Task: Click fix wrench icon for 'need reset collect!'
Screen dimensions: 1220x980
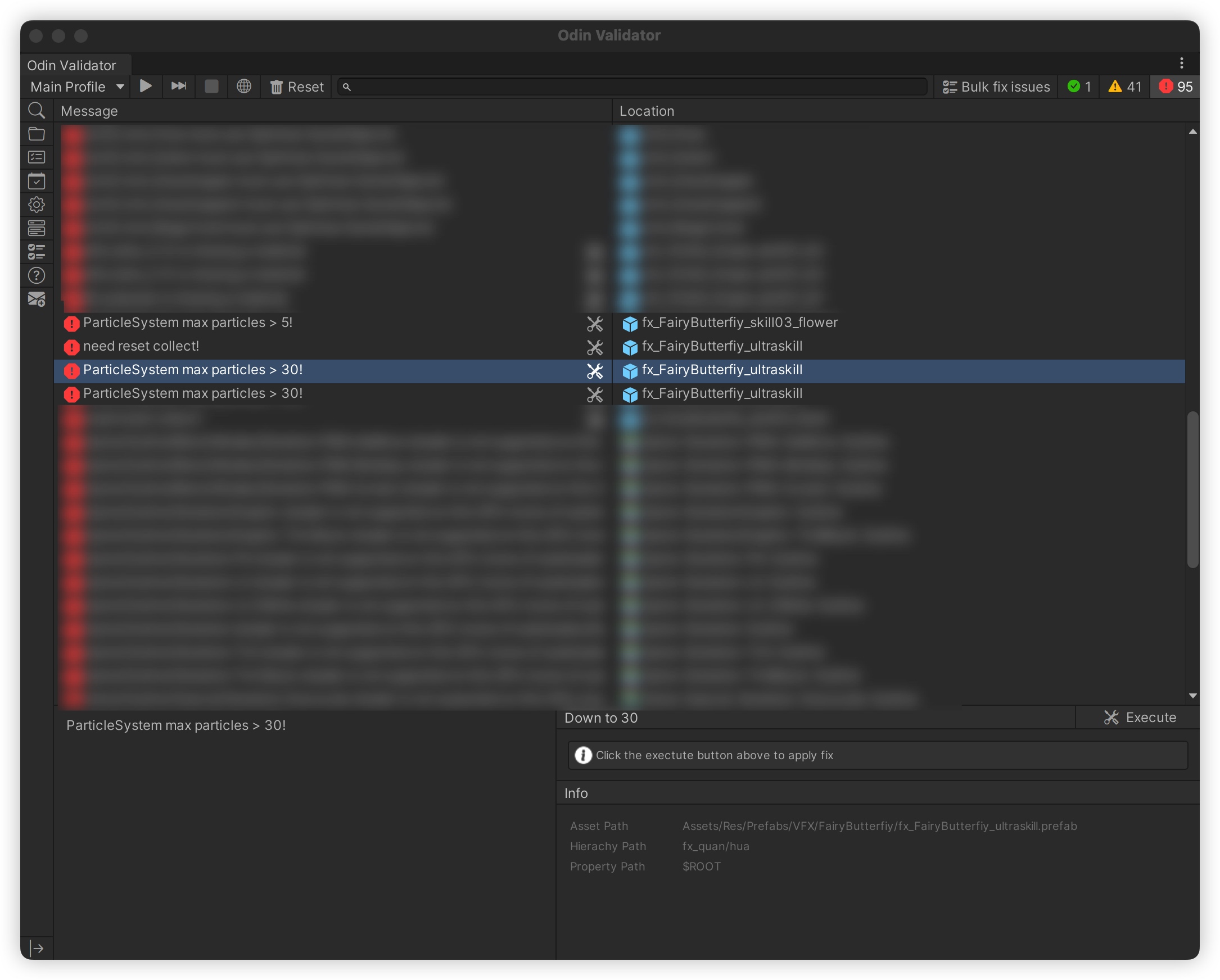Action: [594, 347]
